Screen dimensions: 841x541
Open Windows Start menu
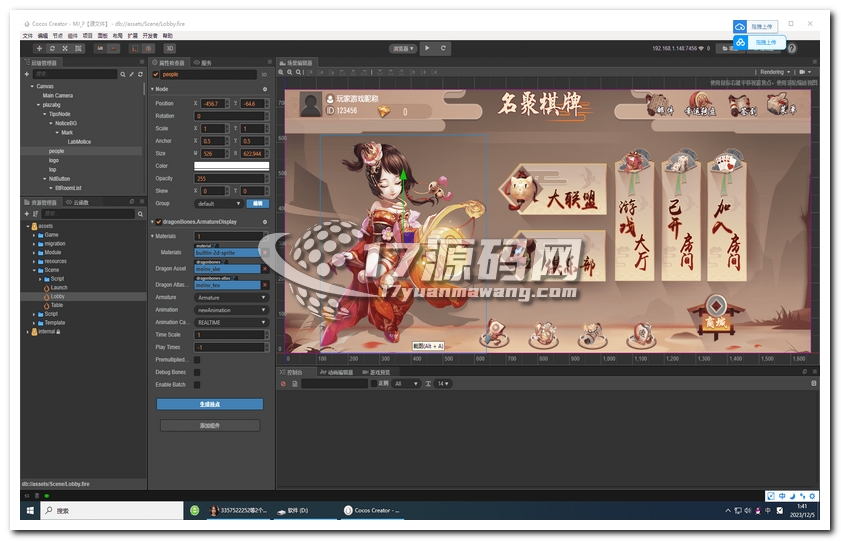tap(30, 510)
